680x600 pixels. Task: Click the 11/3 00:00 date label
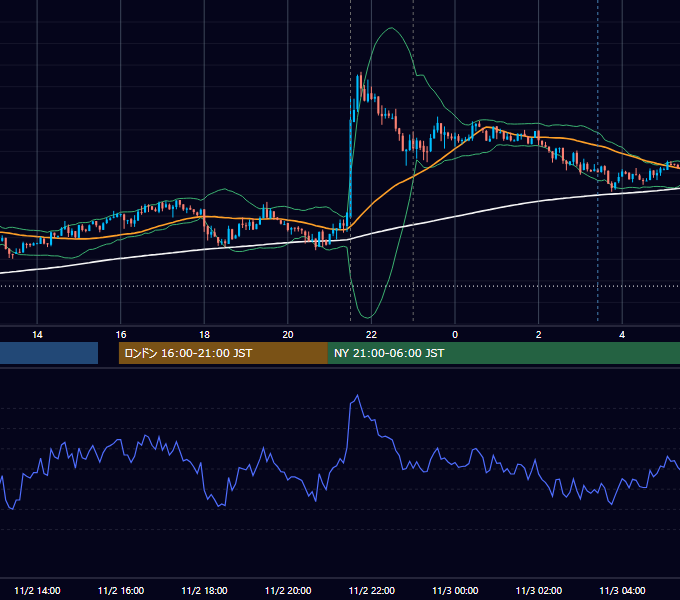coord(455,590)
